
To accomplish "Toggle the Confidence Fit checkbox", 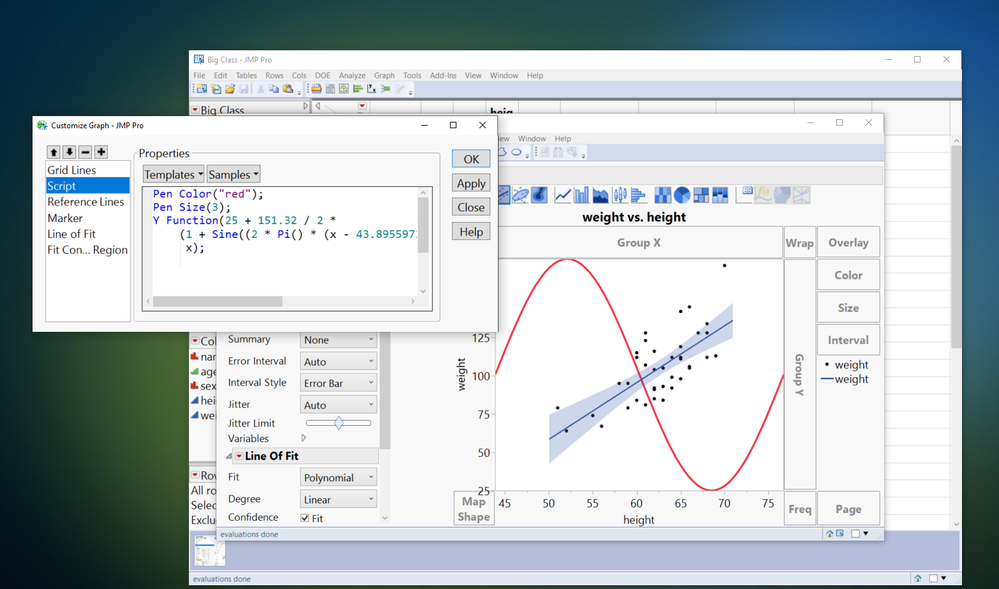I will [x=305, y=518].
